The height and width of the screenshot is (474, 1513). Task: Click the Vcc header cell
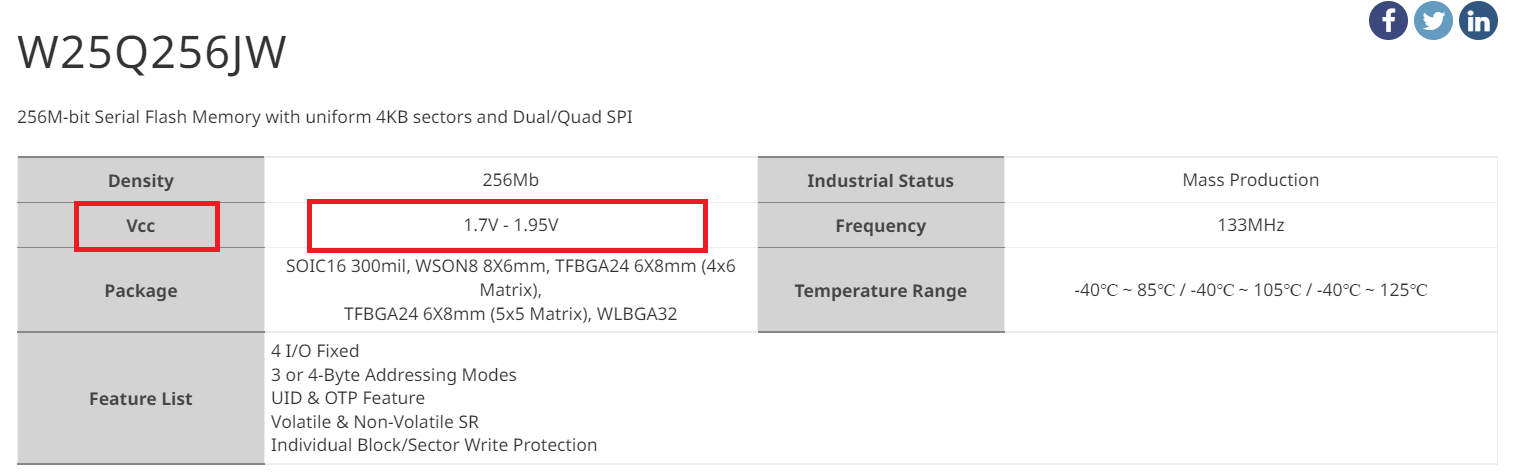pyautogui.click(x=141, y=226)
